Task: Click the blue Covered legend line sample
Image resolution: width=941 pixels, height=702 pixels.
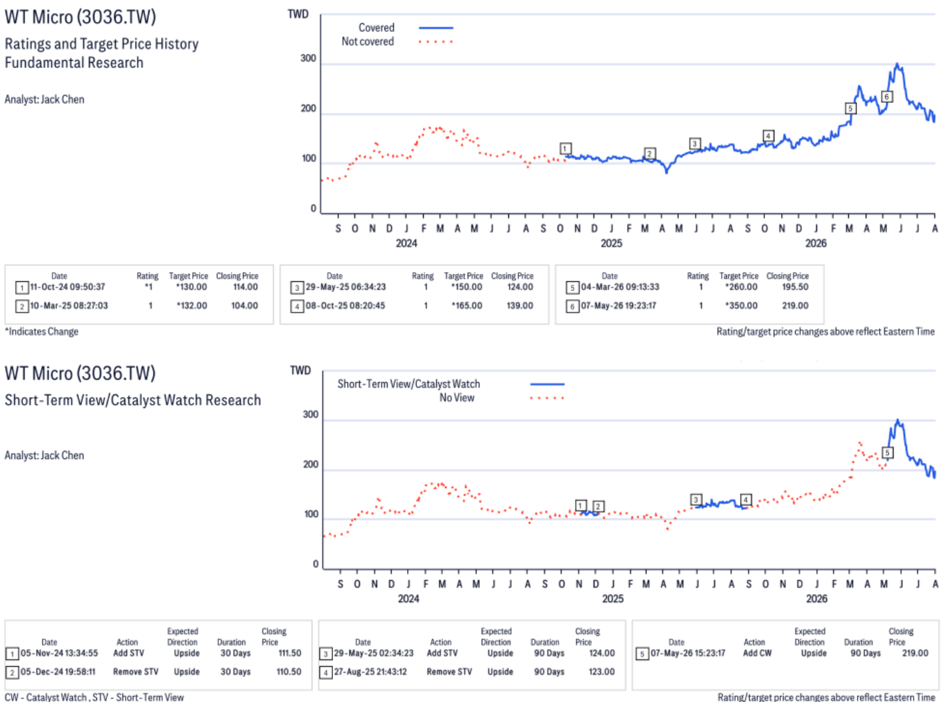Action: [x=436, y=28]
